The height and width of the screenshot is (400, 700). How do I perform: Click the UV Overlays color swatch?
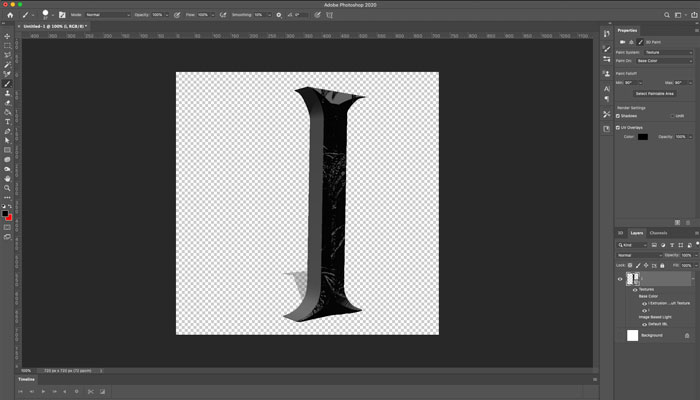643,136
